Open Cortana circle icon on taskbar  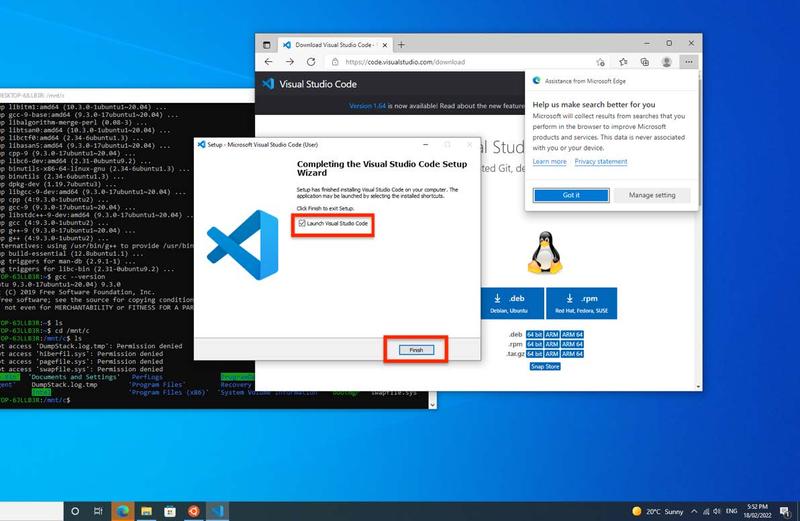click(75, 511)
